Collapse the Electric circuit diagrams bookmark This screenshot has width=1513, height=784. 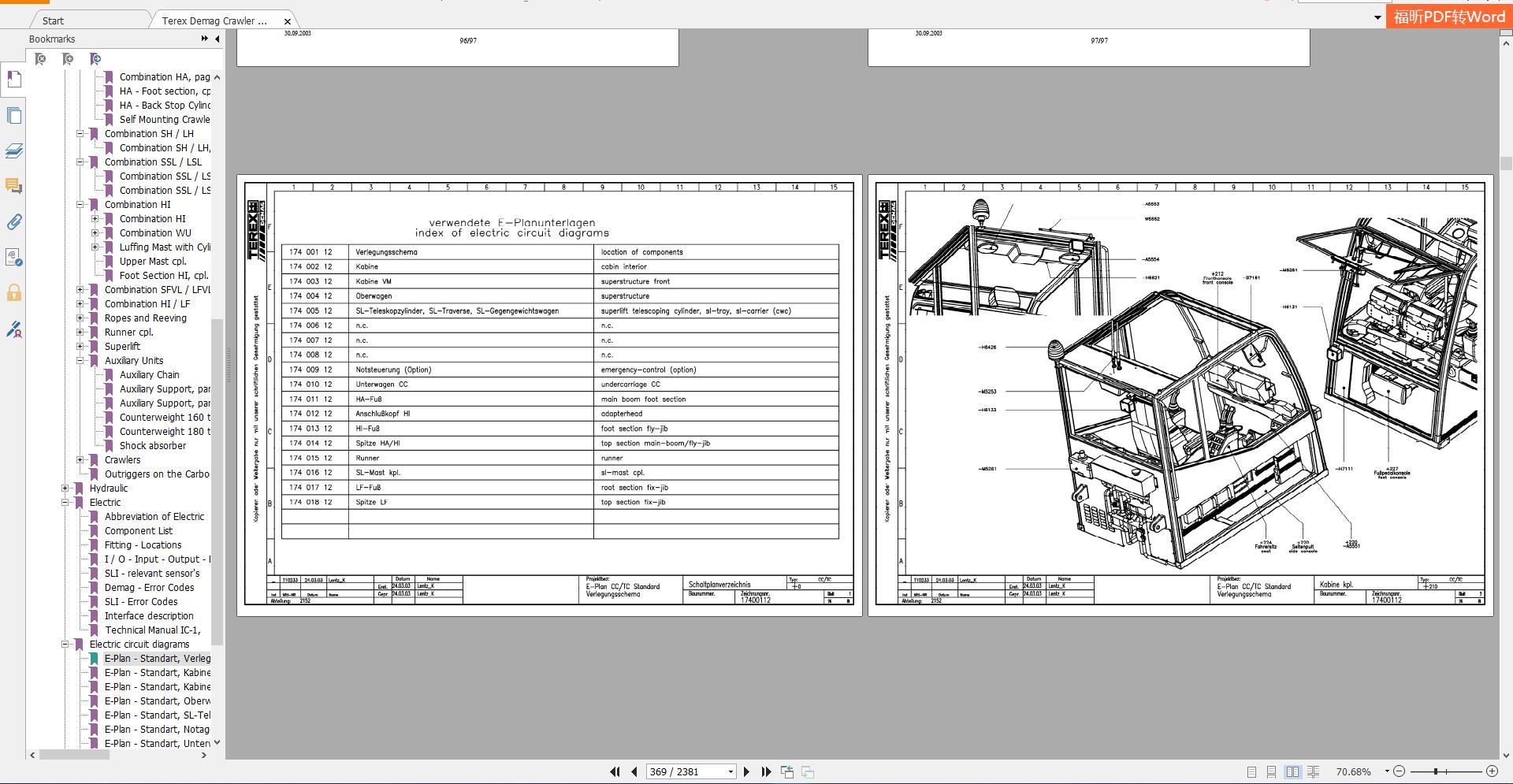coord(65,645)
